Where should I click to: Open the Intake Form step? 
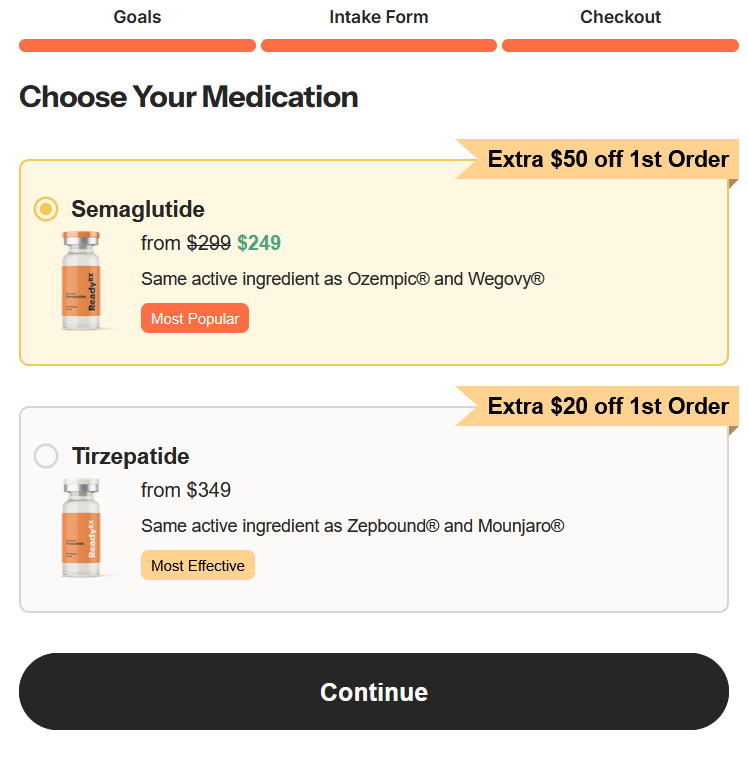tap(379, 17)
